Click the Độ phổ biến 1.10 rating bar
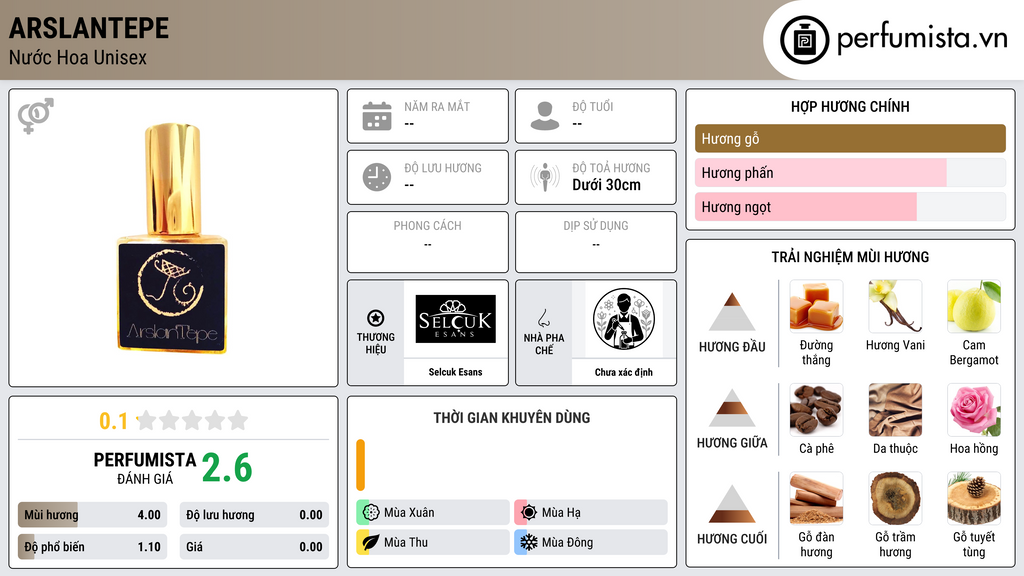Image resolution: width=1024 pixels, height=576 pixels. pos(92,547)
